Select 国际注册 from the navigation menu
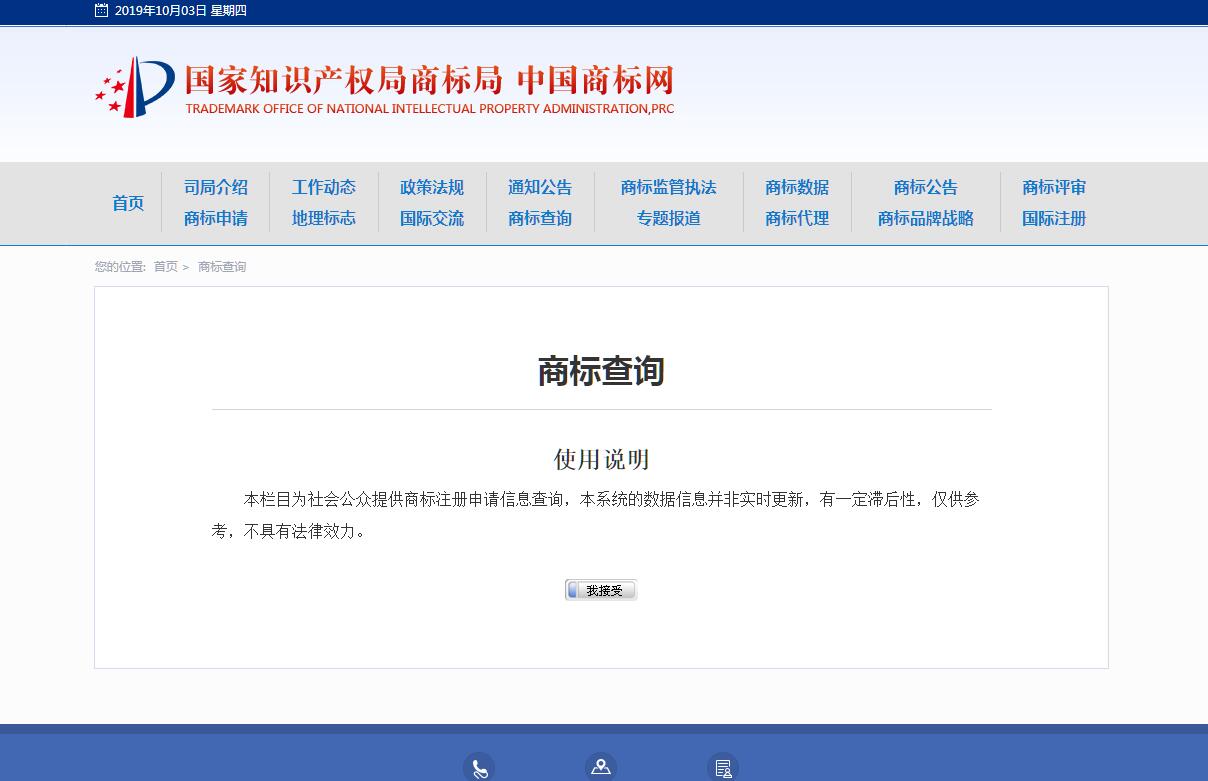 pyautogui.click(x=1054, y=219)
